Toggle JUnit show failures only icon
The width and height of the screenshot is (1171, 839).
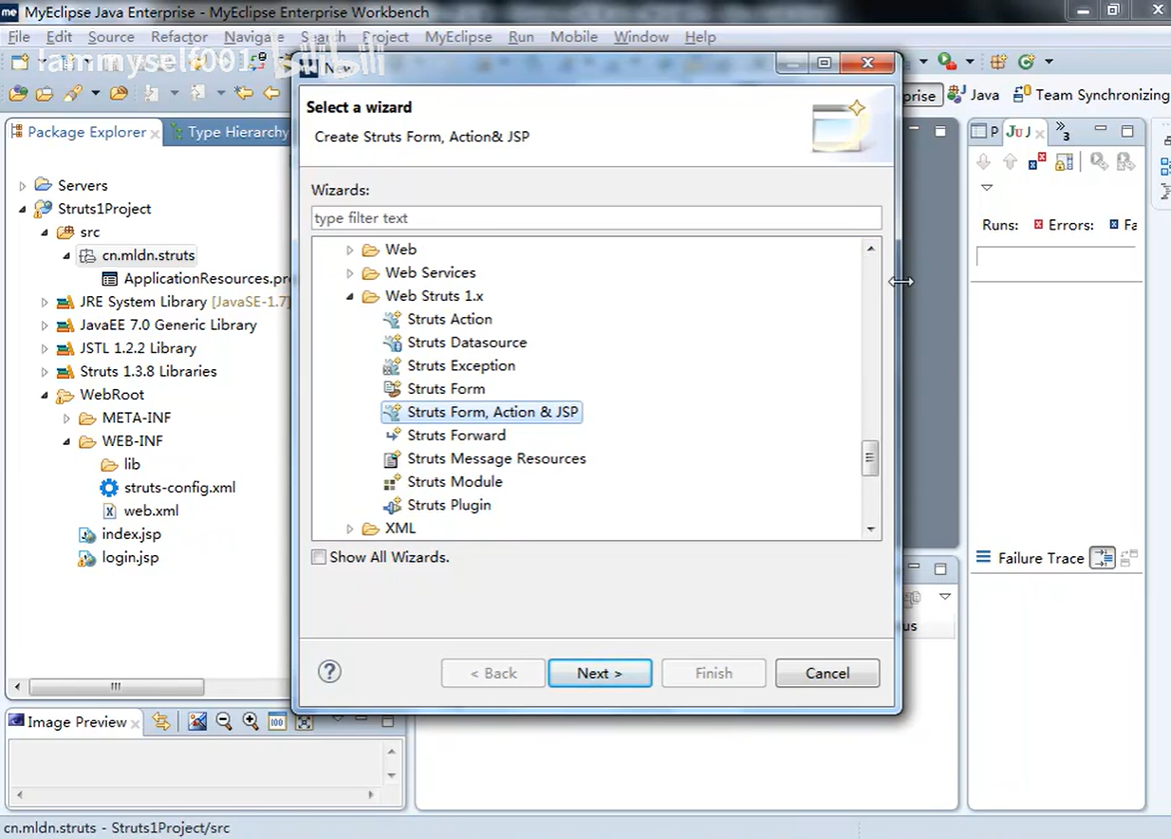[x=1037, y=161]
